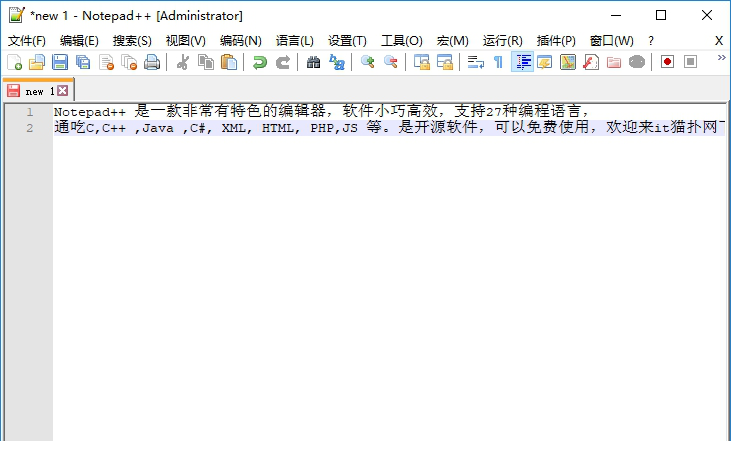Screen dimensions: 731x458
Task: Open the 窗口(W) menu
Action: [x=611, y=41]
